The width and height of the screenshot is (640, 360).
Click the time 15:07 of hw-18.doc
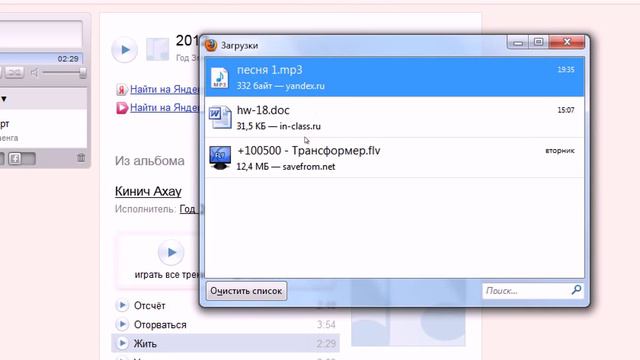[x=566, y=110]
